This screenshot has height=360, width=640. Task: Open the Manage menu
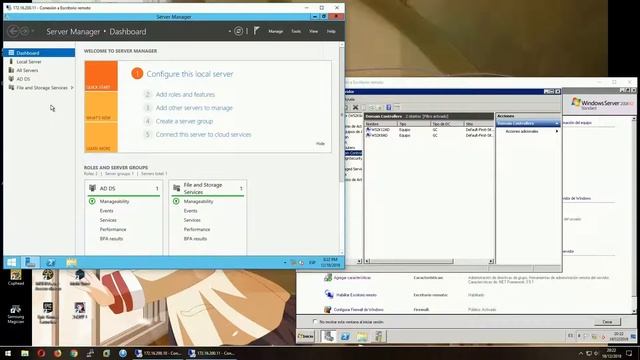point(276,31)
